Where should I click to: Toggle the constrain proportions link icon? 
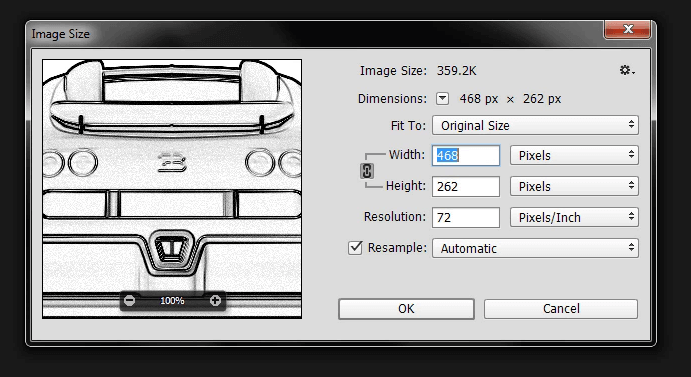coord(367,171)
